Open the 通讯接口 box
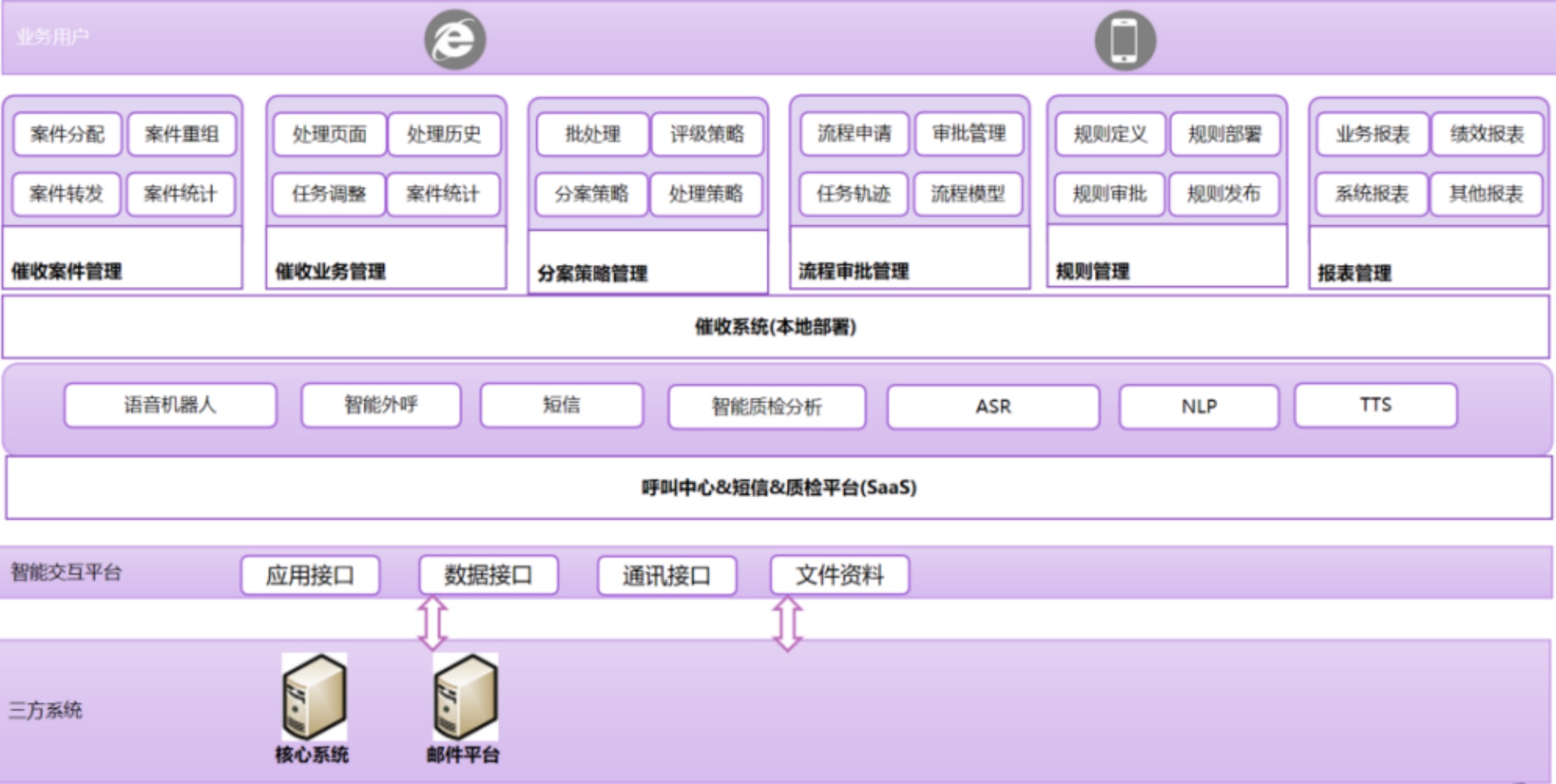The image size is (1556, 784). [667, 576]
